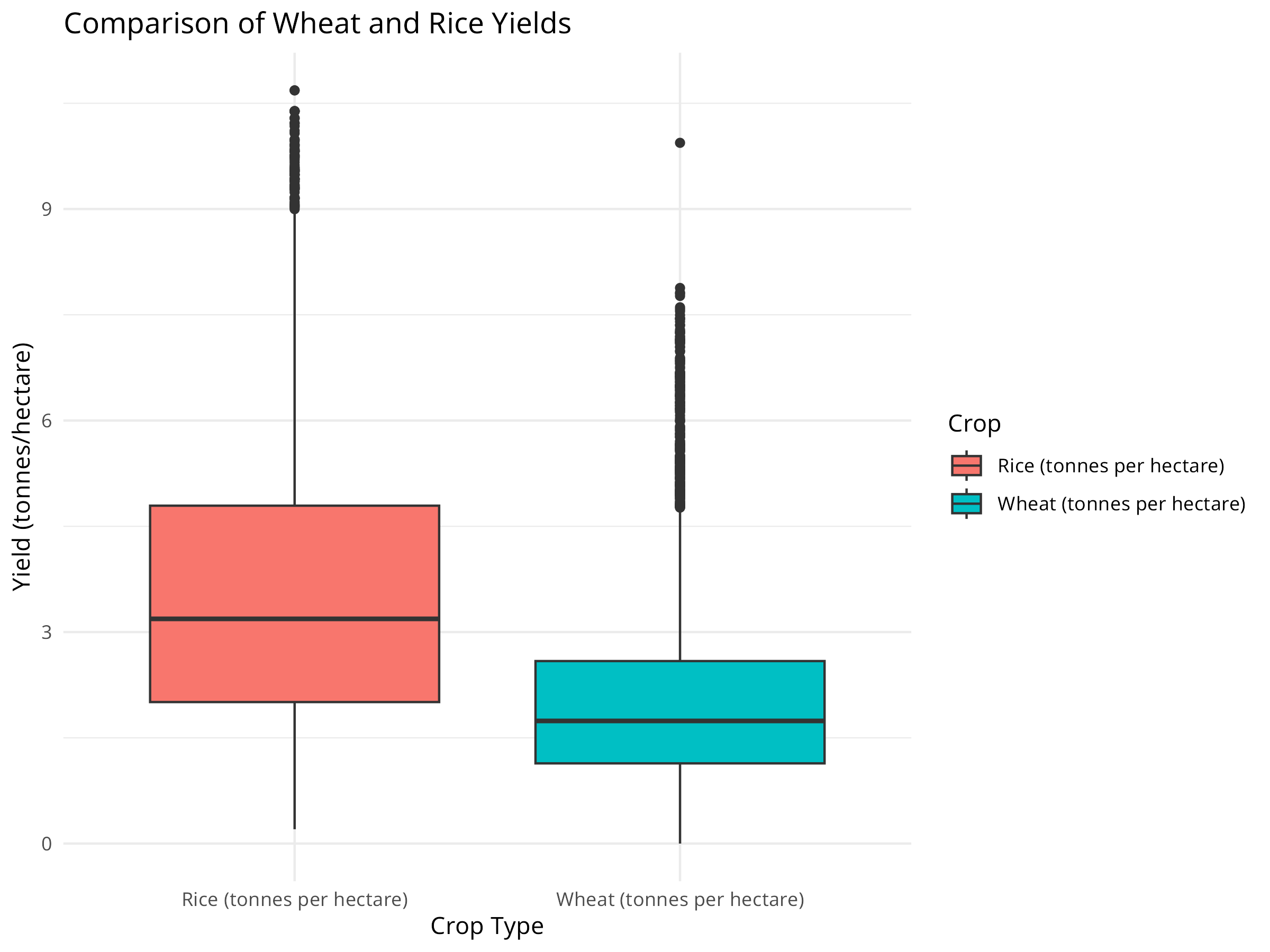The image size is (1270, 952).
Task: Click the teal Wheat legend box icon
Action: [x=966, y=504]
